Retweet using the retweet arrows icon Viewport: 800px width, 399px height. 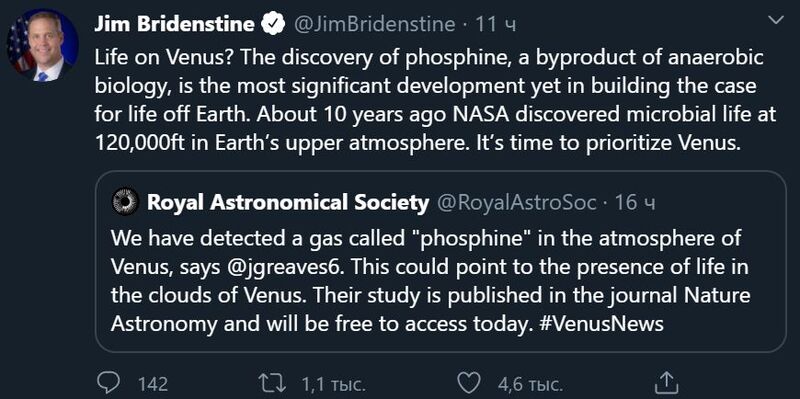click(271, 383)
